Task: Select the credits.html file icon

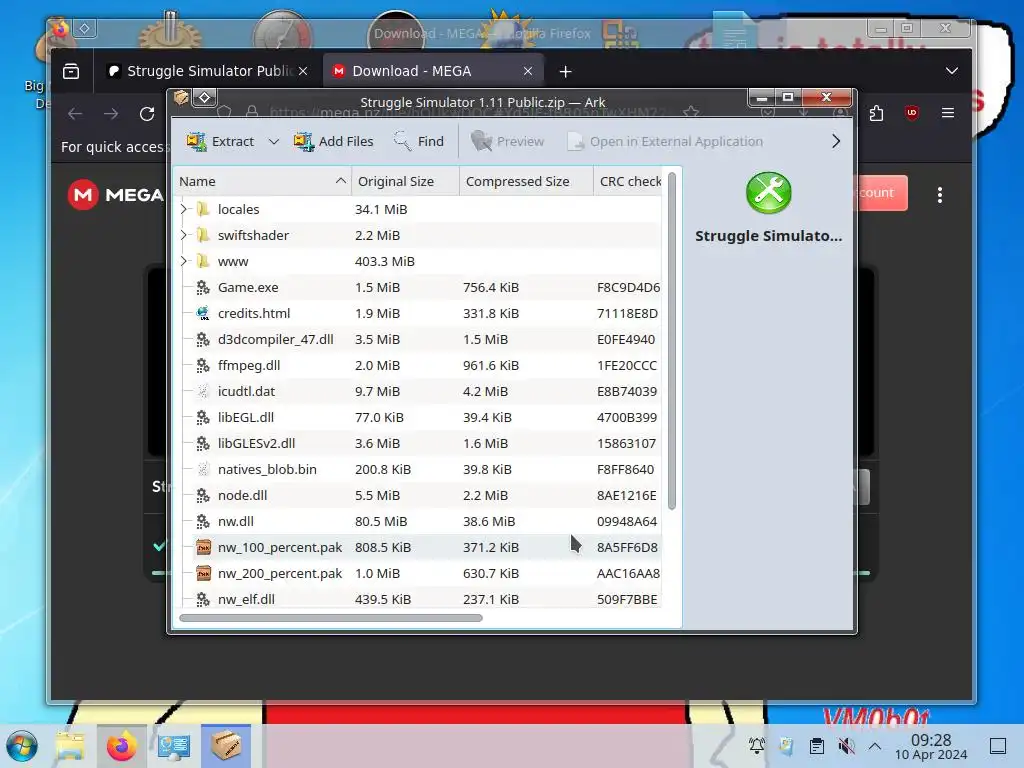Action: [x=203, y=313]
